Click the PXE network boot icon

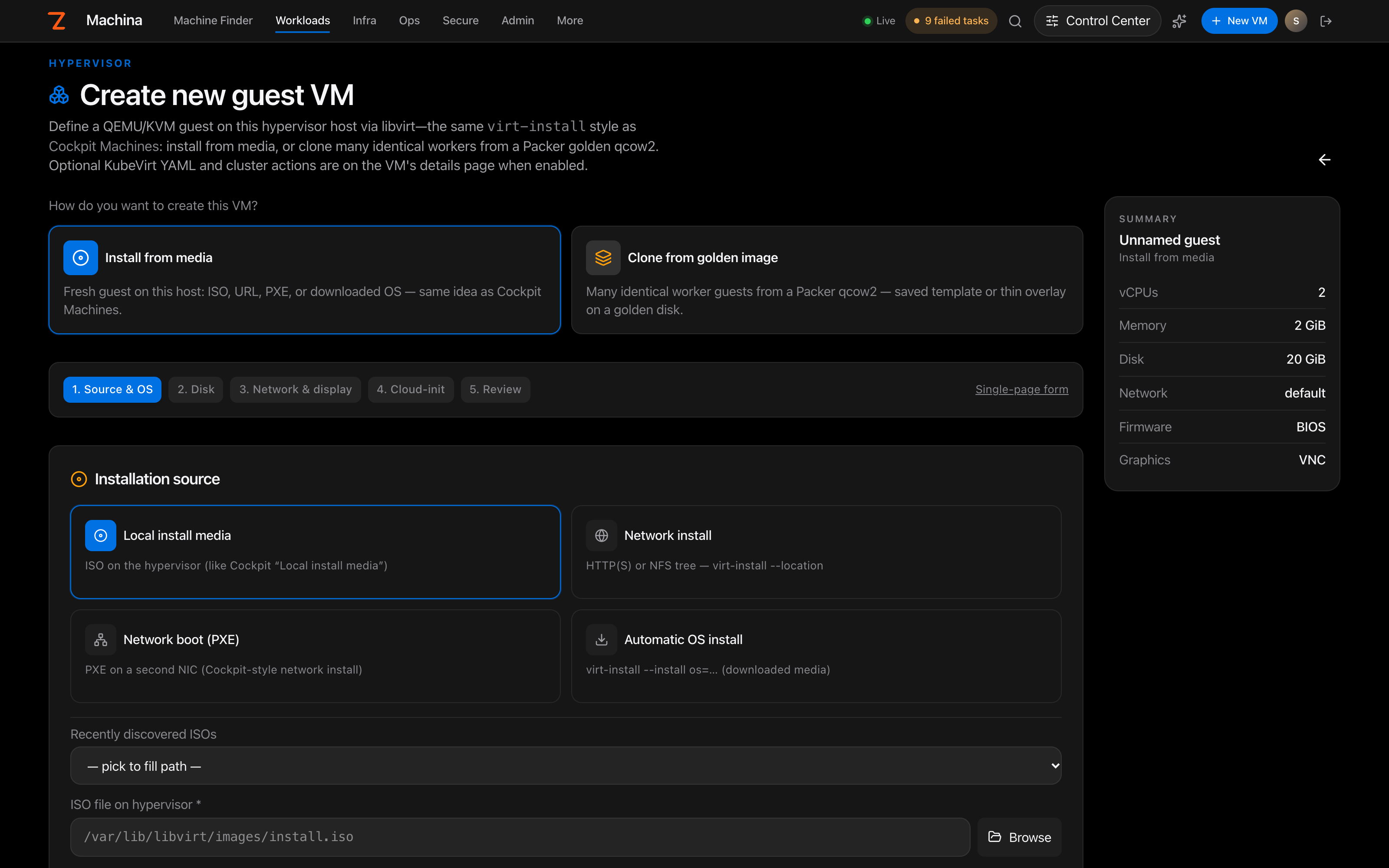[x=100, y=640]
